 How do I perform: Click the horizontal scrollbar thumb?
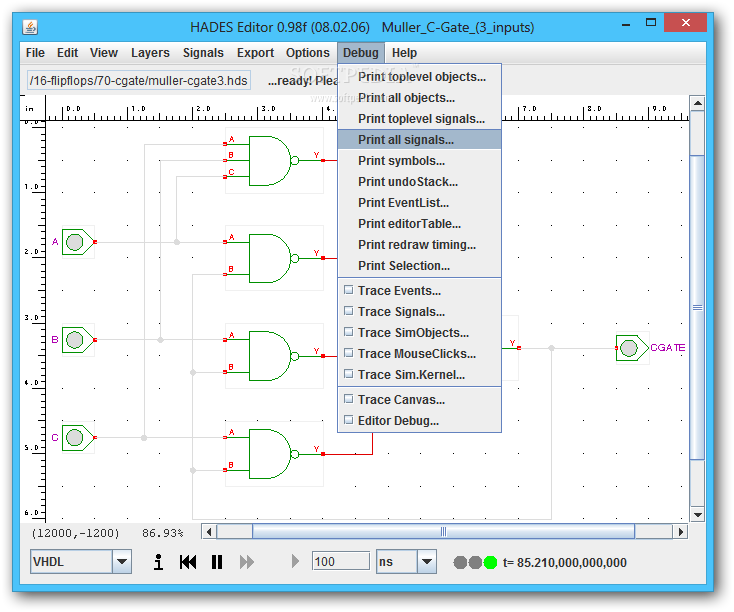click(443, 531)
